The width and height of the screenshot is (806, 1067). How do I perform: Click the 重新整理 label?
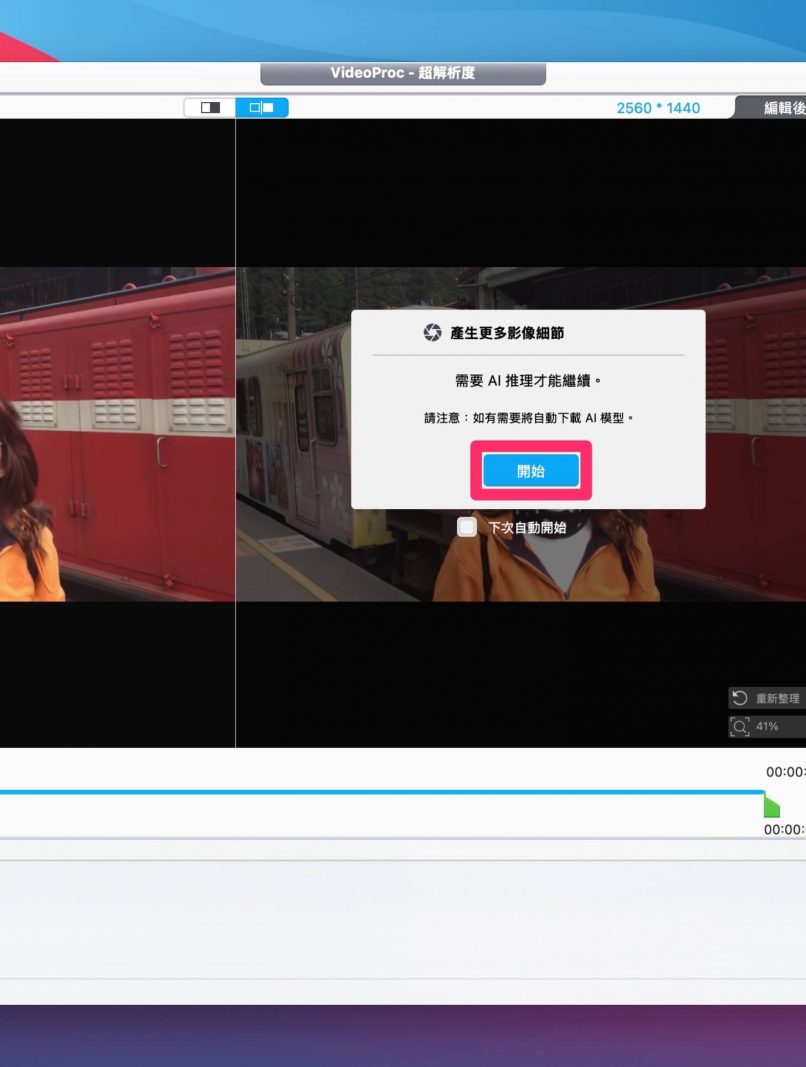pyautogui.click(x=778, y=698)
